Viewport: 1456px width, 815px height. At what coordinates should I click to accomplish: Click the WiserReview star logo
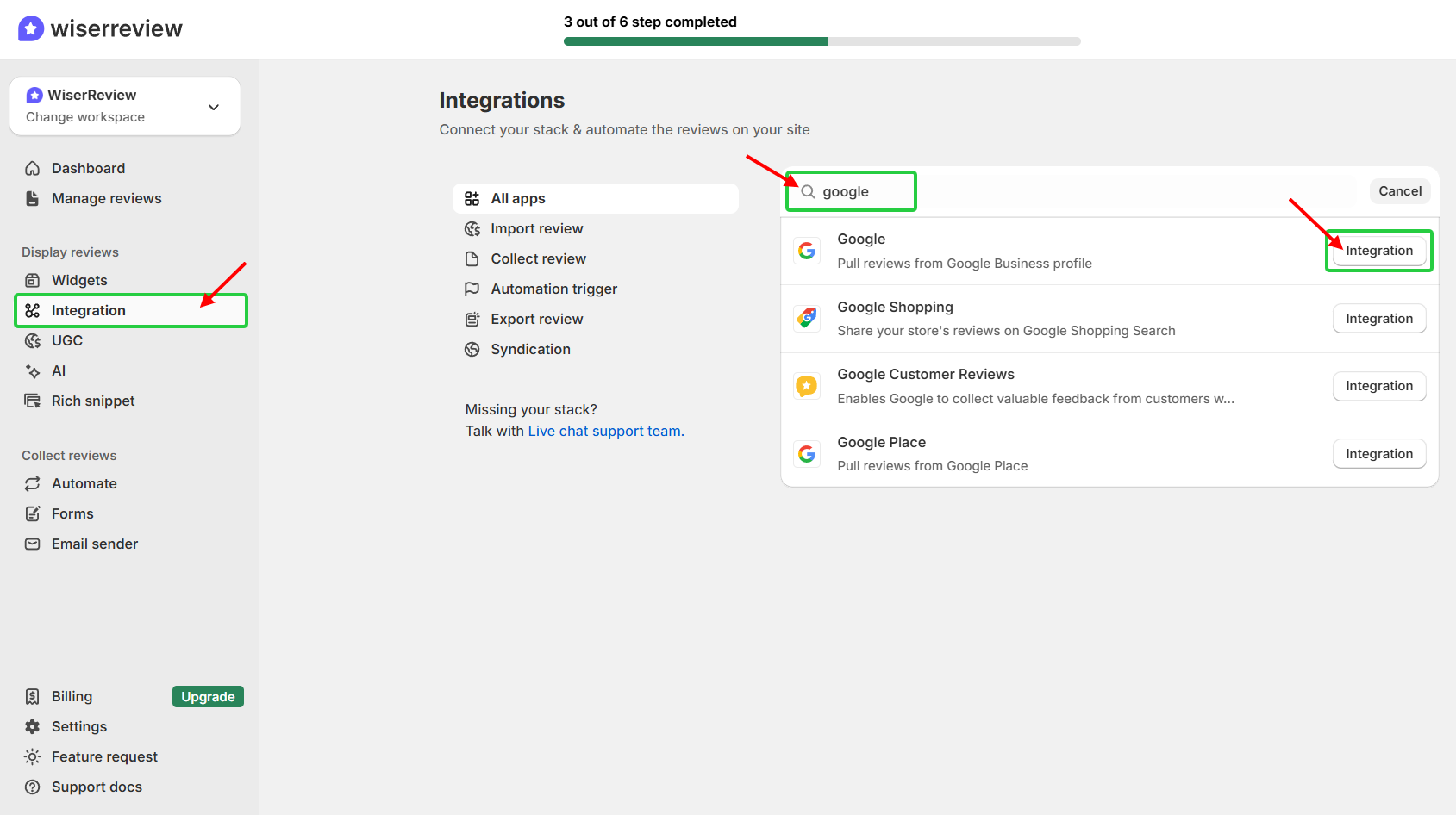31,28
